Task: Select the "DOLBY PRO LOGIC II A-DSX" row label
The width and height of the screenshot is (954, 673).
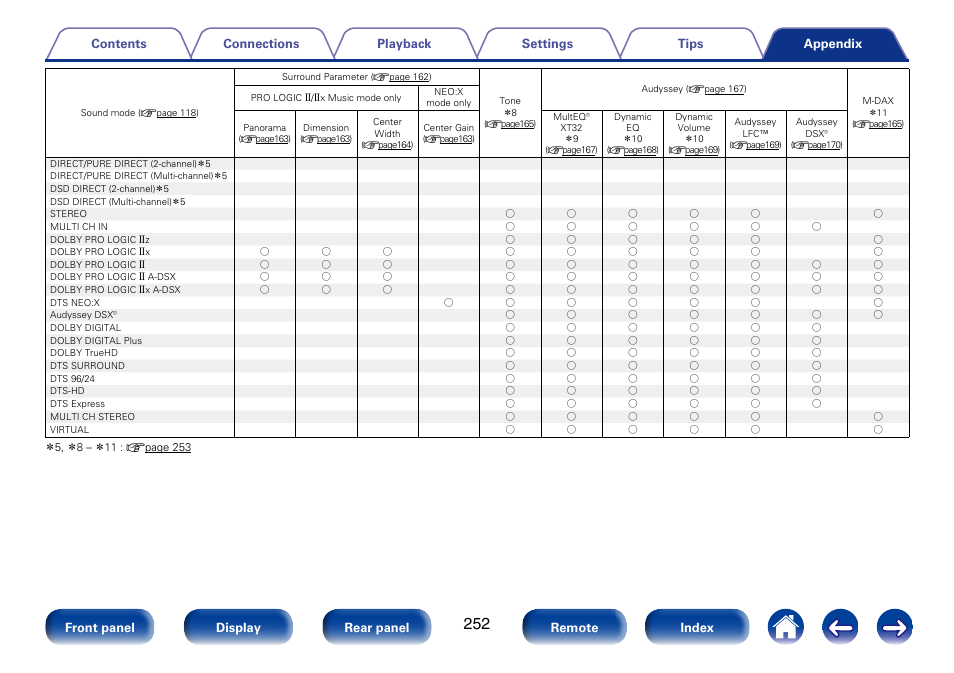Action: 113,277
